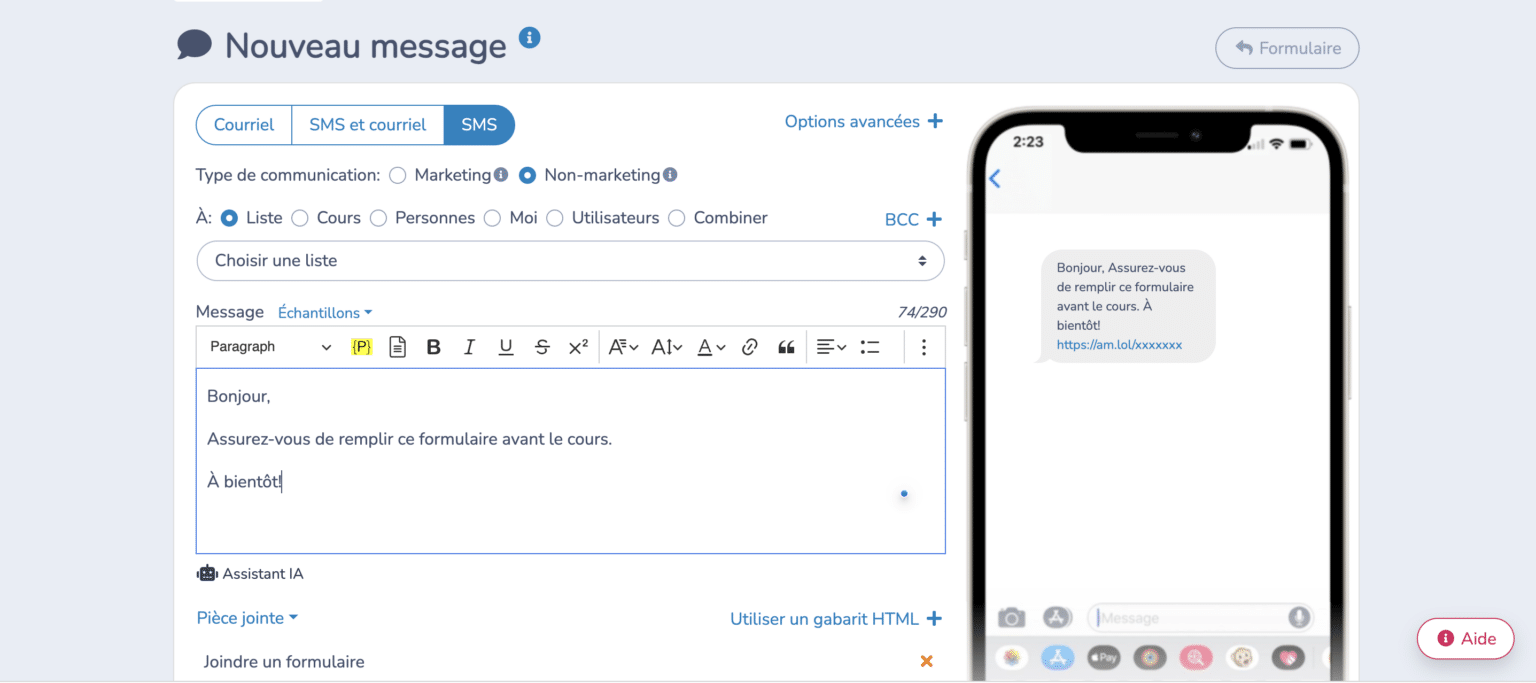Screen dimensions: 1536x683
Task: Select the Marketing radio button
Action: coord(398,176)
